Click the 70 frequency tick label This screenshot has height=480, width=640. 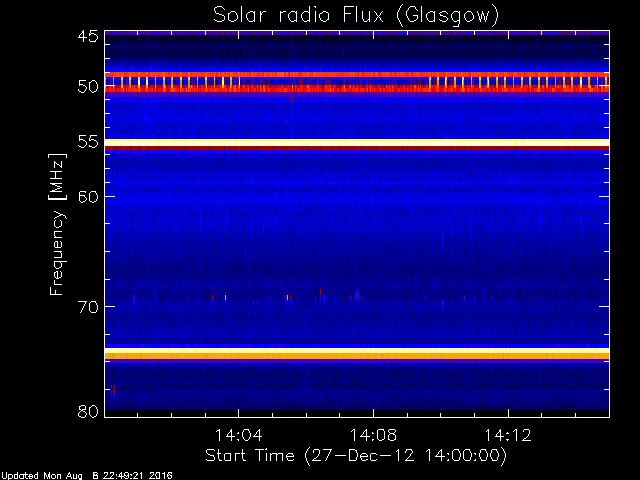88,307
